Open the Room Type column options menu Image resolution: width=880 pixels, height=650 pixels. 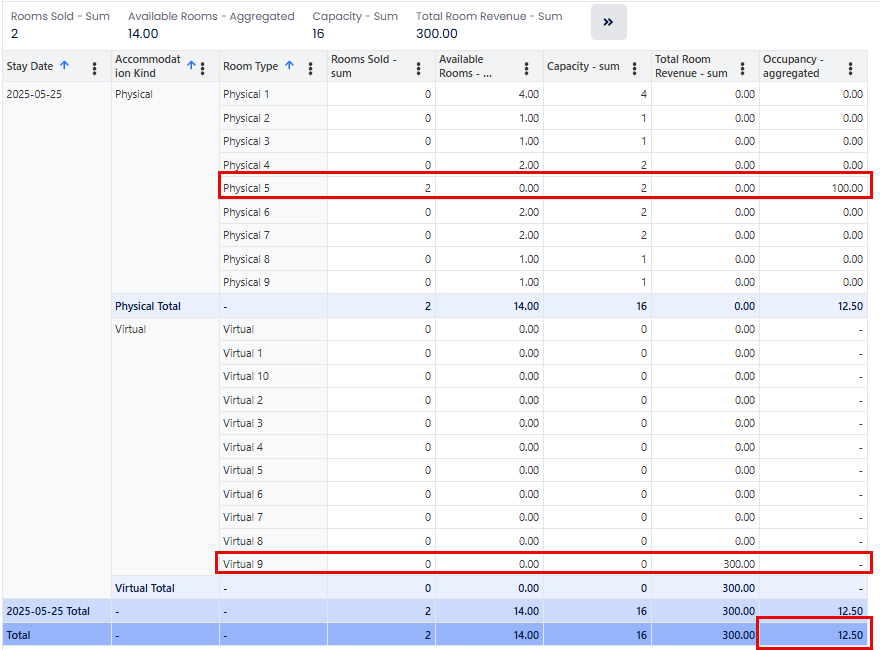coord(311,68)
